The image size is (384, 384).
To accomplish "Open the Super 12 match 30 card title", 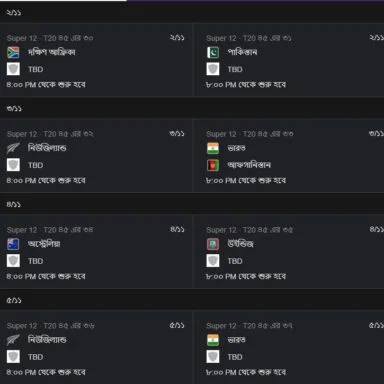I will [50, 38].
